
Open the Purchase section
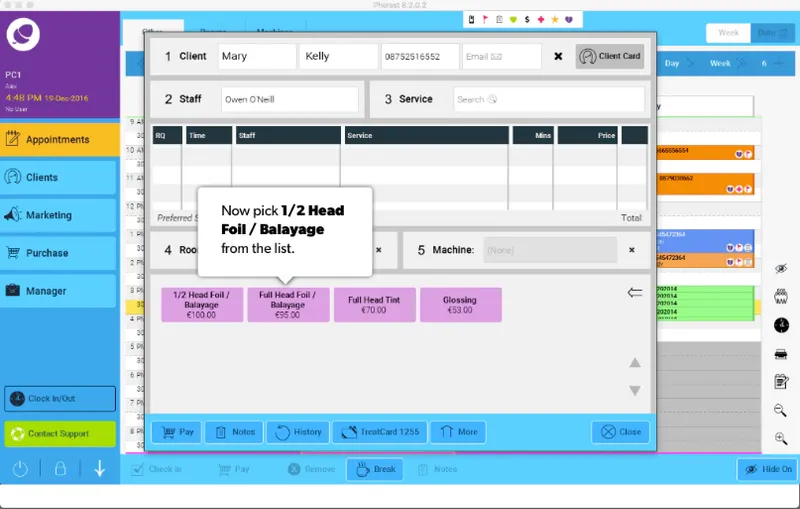(59, 253)
